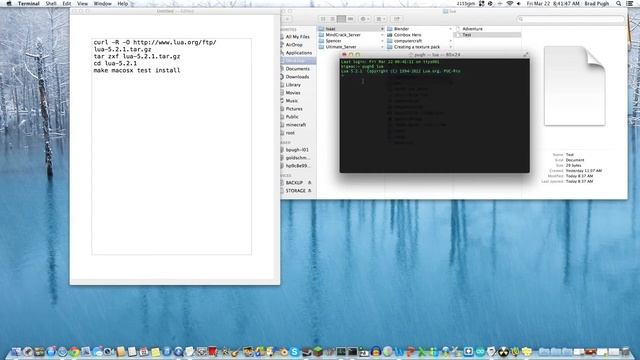Open the Shell menu

[51, 3]
